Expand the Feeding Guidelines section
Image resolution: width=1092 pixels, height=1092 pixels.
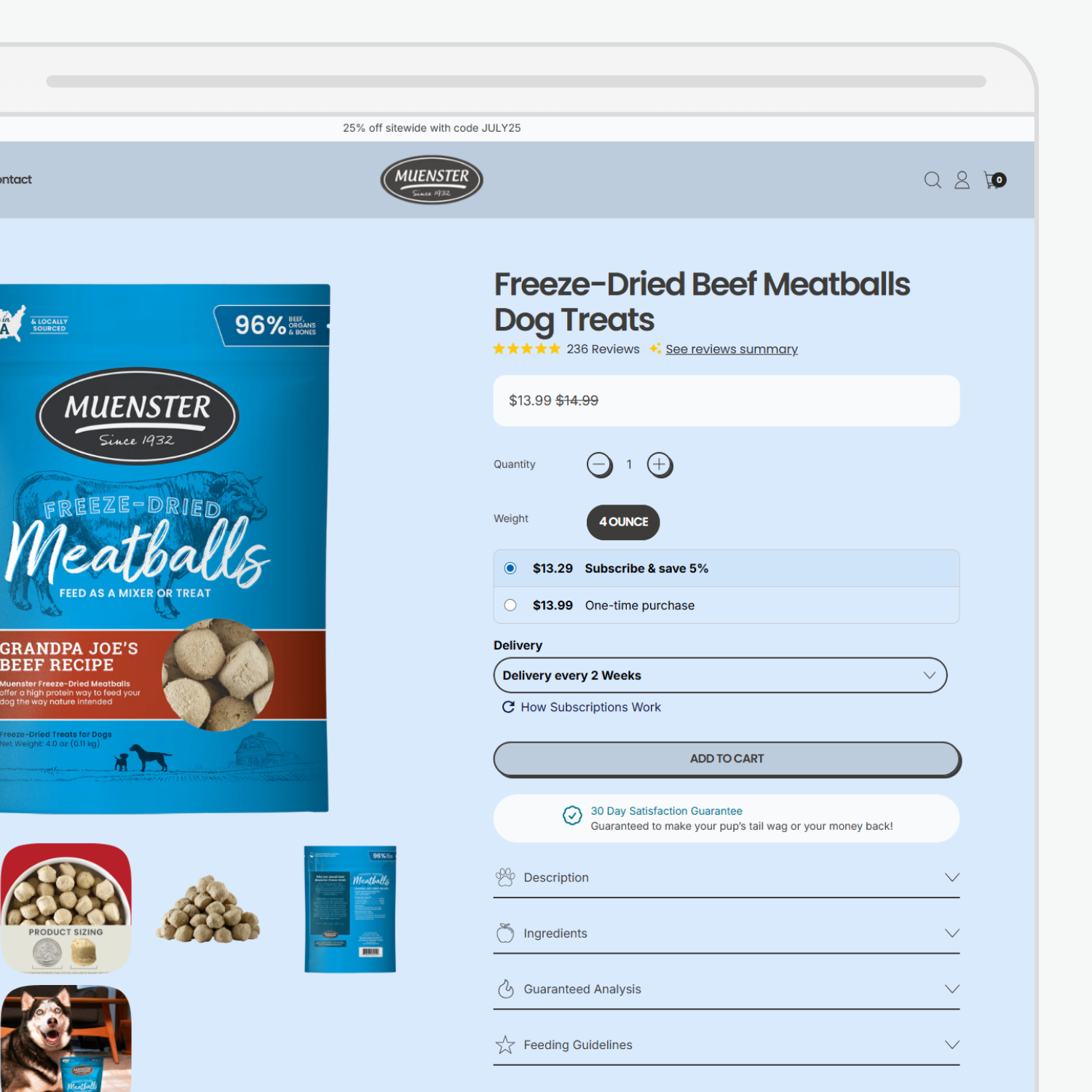click(727, 1045)
